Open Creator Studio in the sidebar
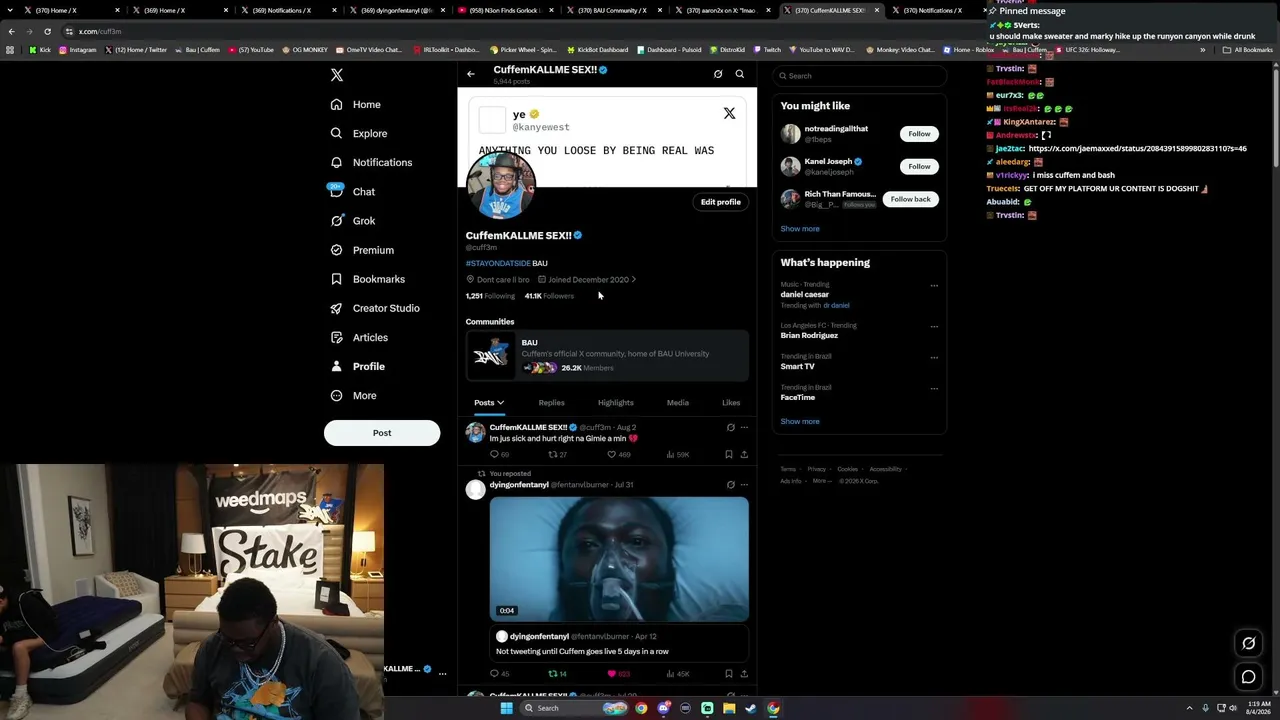The width and height of the screenshot is (1280, 720). [375, 308]
